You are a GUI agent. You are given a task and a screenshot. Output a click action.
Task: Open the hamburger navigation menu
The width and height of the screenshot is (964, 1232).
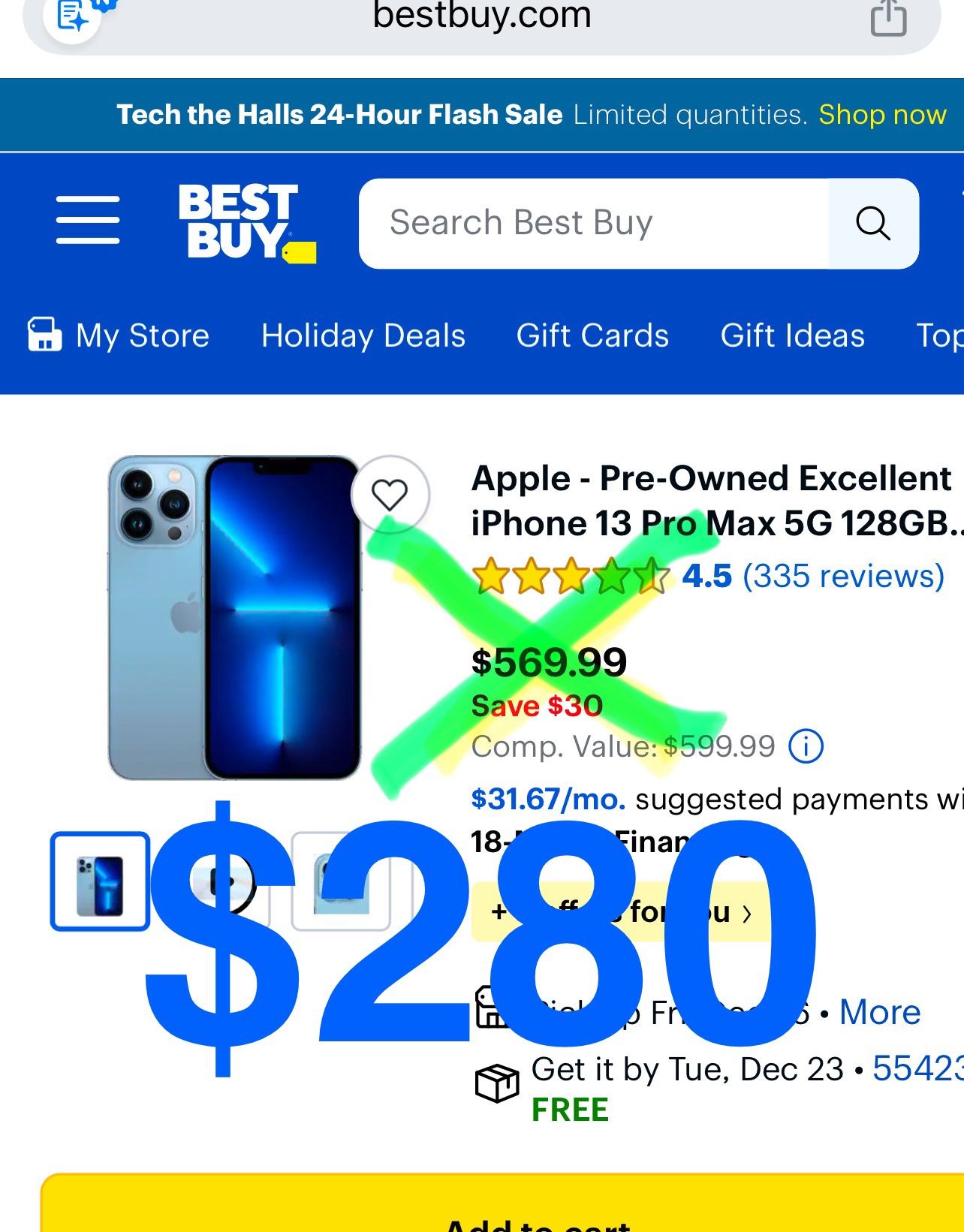(x=88, y=220)
